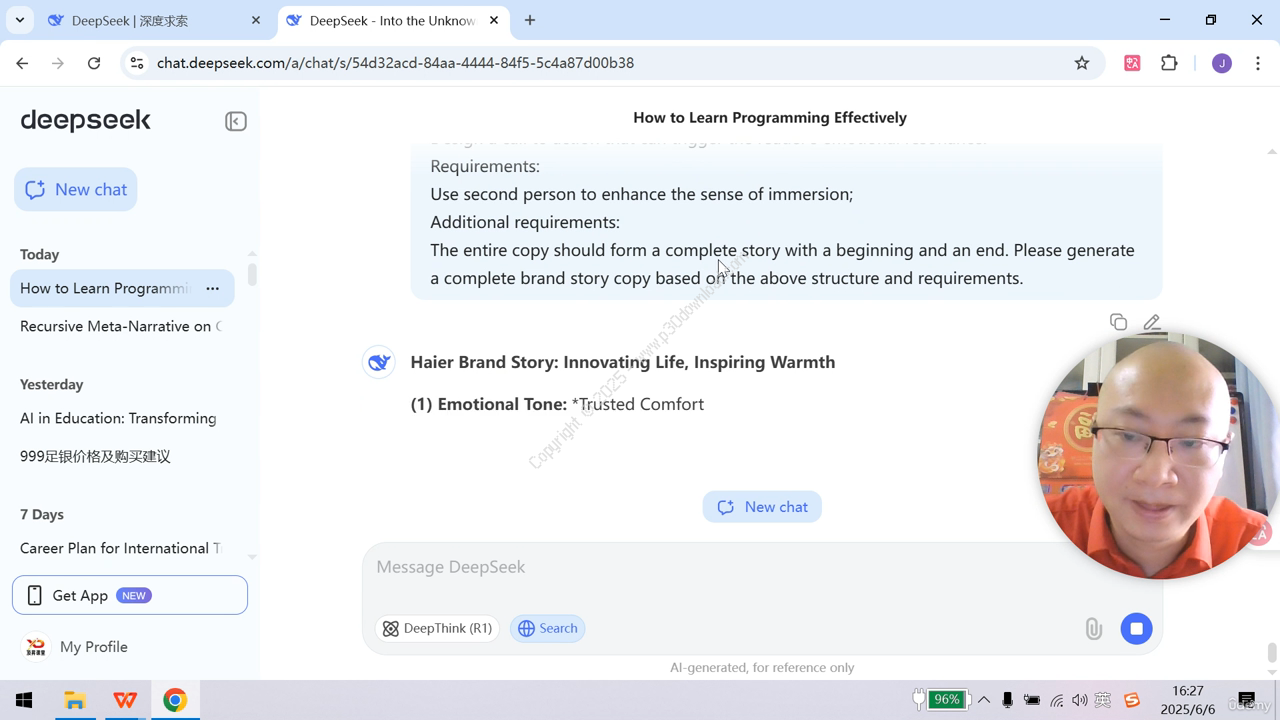Reload the DeepSeek page
The image size is (1280, 720).
click(x=94, y=63)
